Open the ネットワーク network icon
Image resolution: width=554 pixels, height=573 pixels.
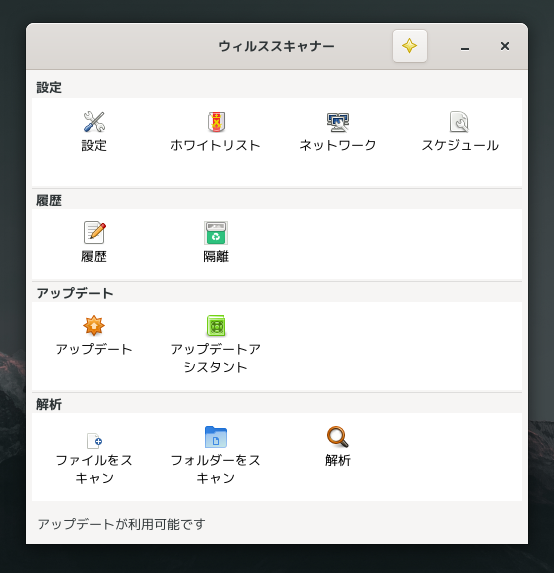tap(338, 122)
